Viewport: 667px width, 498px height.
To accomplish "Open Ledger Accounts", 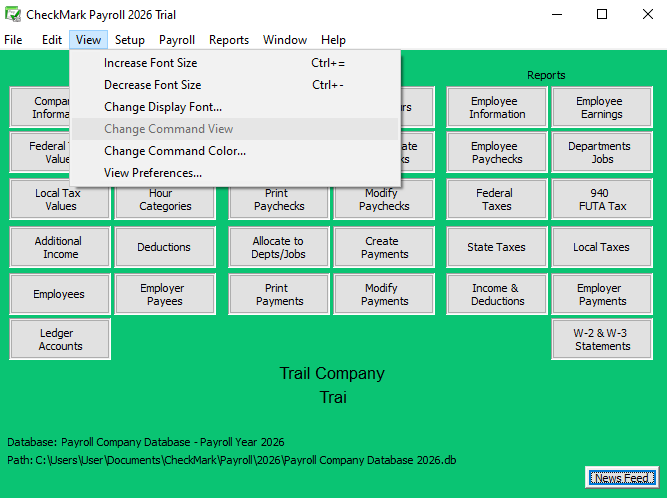I will coord(60,339).
